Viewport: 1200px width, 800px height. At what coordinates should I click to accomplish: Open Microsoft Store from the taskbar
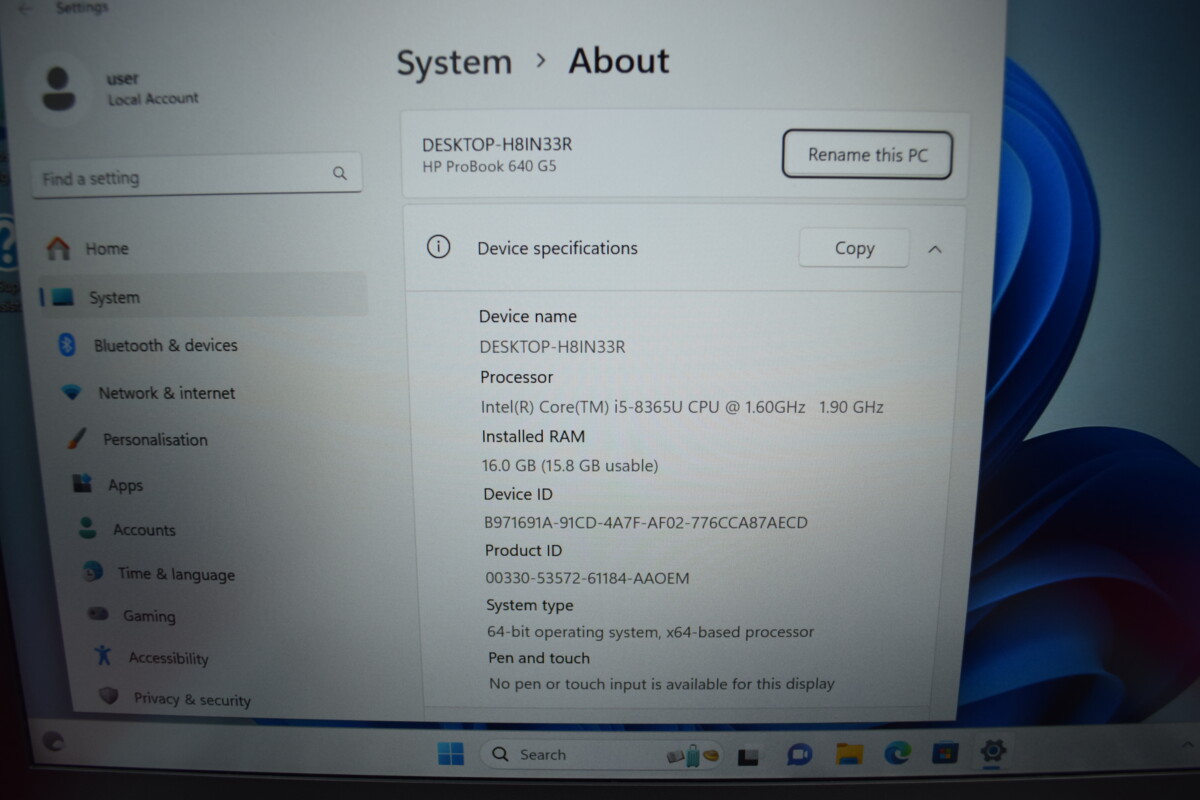tap(945, 752)
